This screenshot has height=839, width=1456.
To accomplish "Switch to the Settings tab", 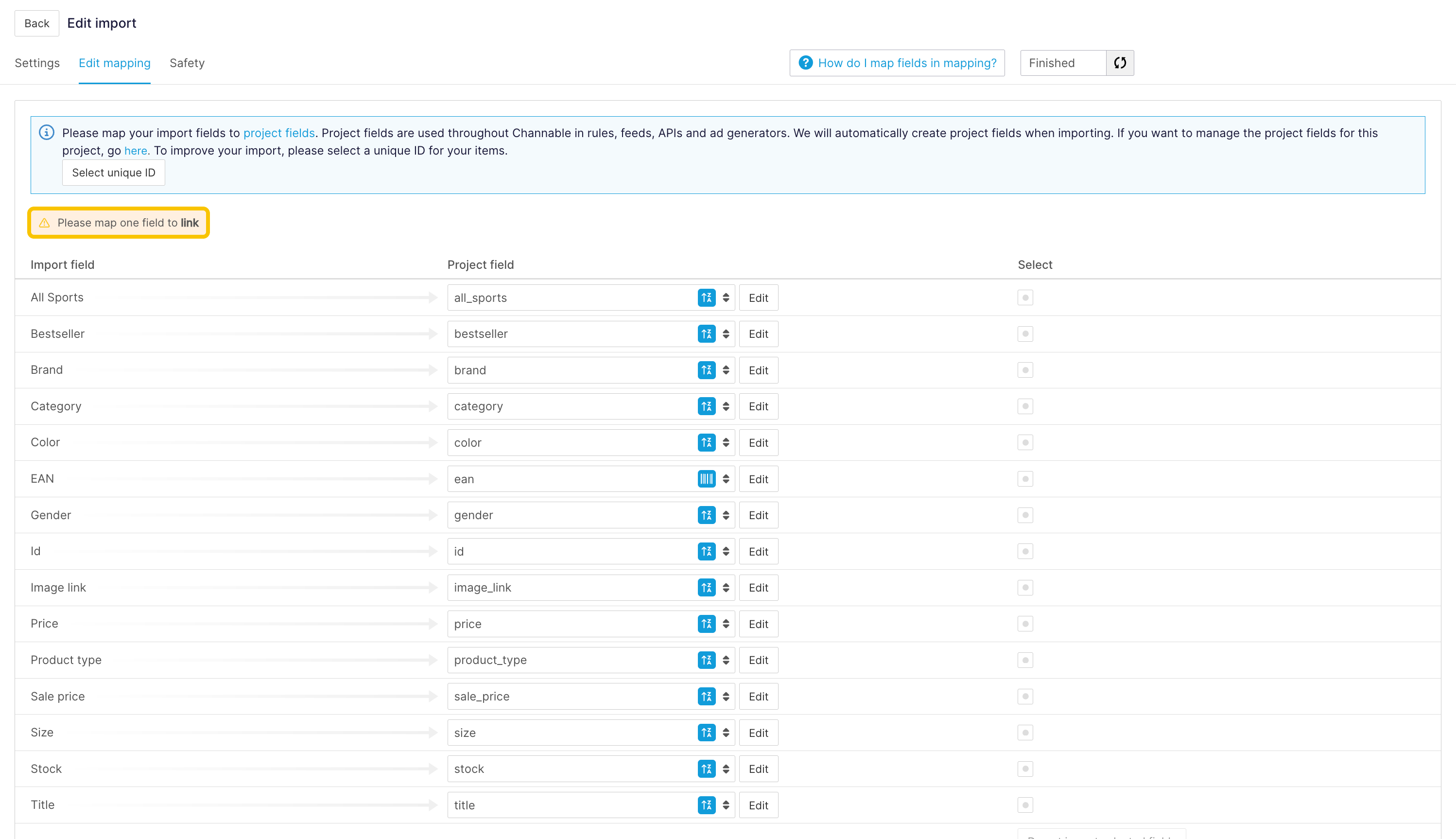I will pos(37,63).
